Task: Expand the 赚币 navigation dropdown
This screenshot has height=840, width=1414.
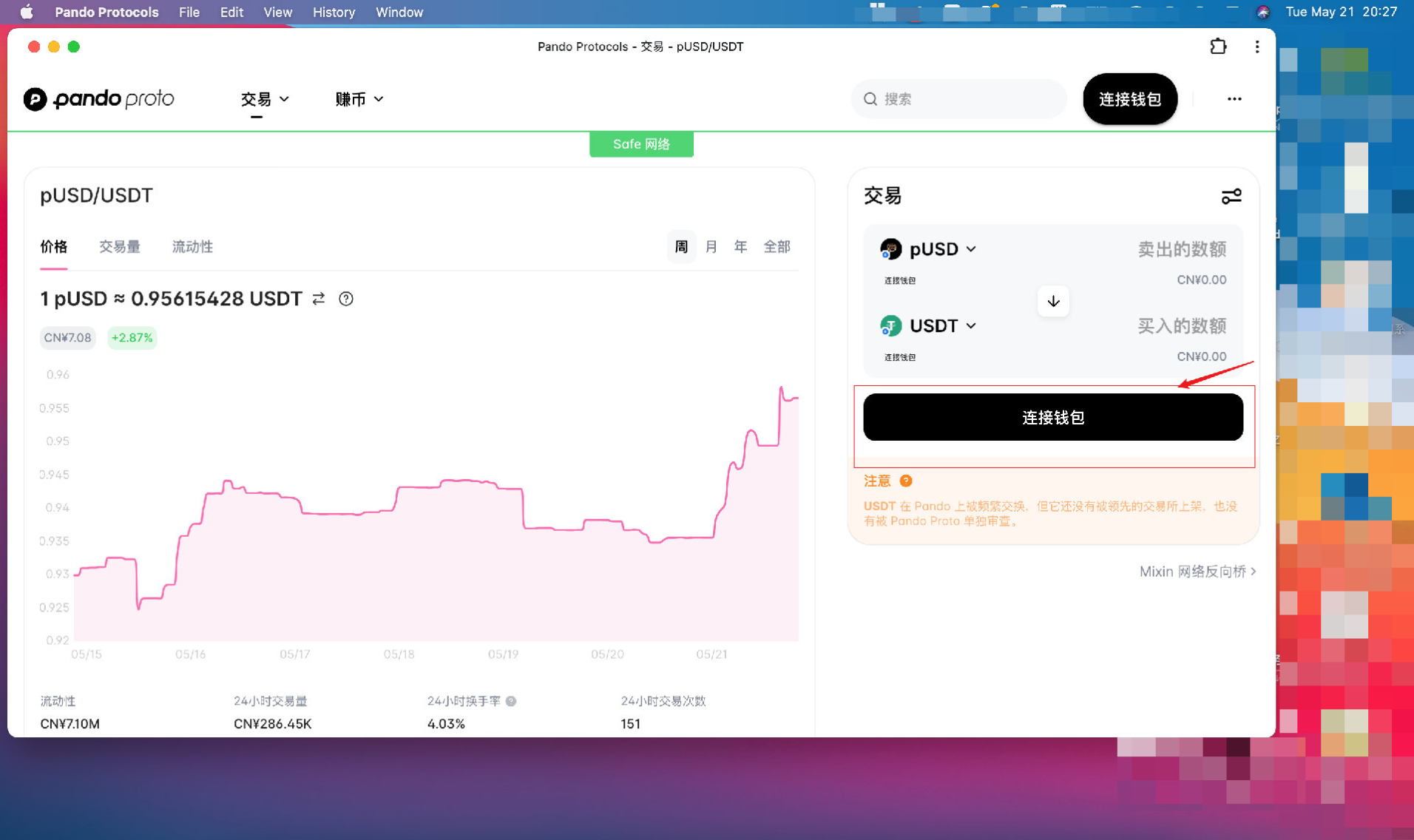Action: (359, 99)
